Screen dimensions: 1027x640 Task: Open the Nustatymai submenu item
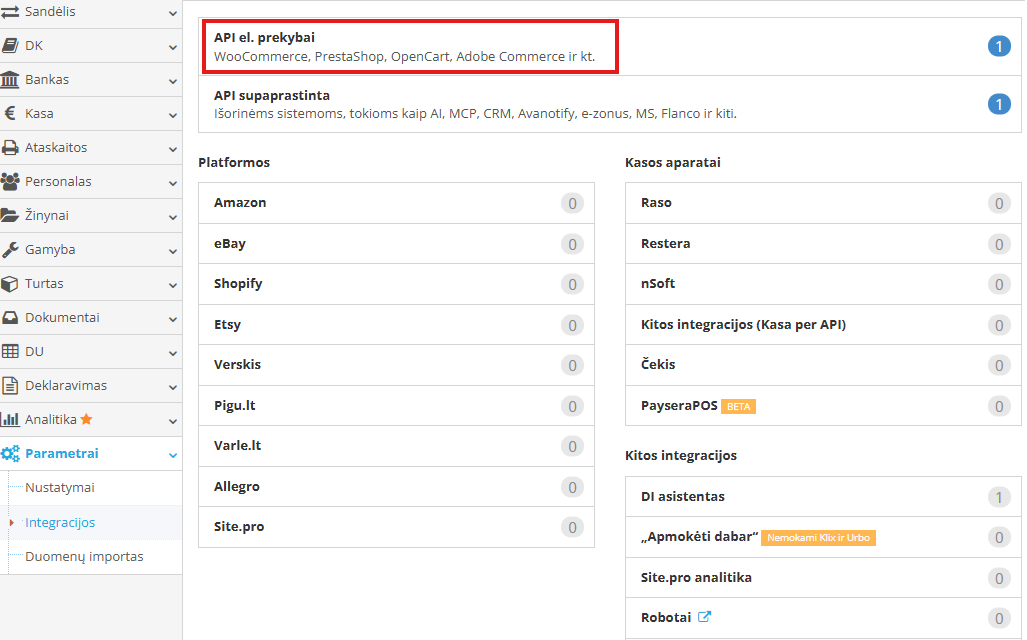click(x=60, y=487)
